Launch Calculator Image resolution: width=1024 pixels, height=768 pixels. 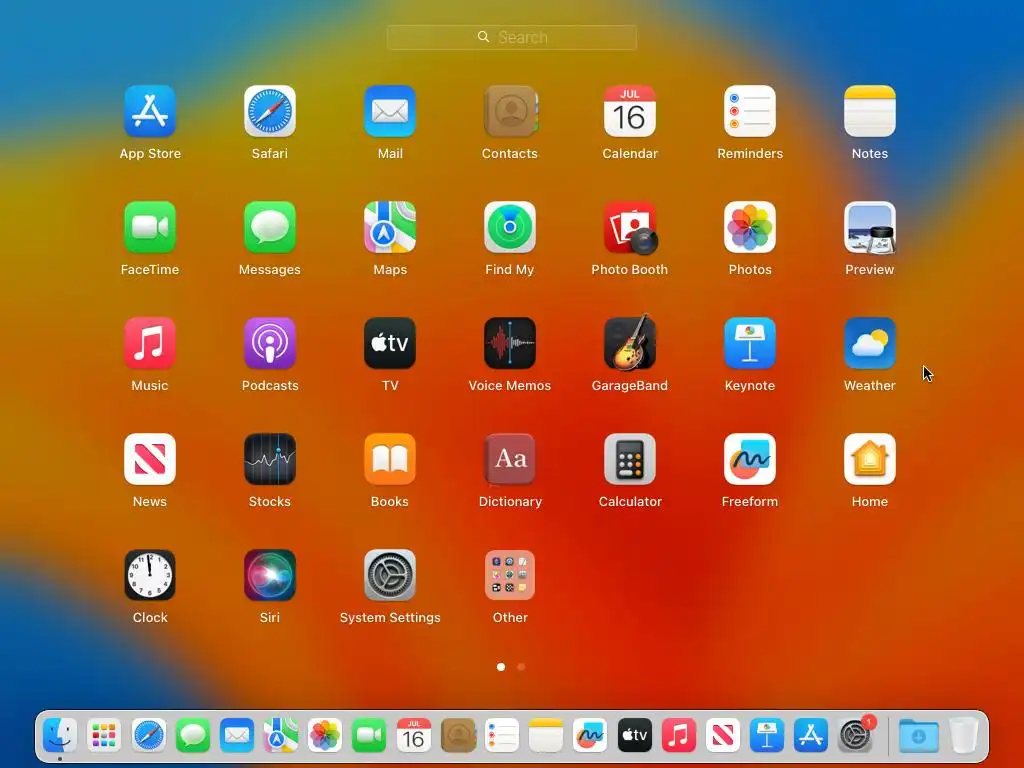630,459
